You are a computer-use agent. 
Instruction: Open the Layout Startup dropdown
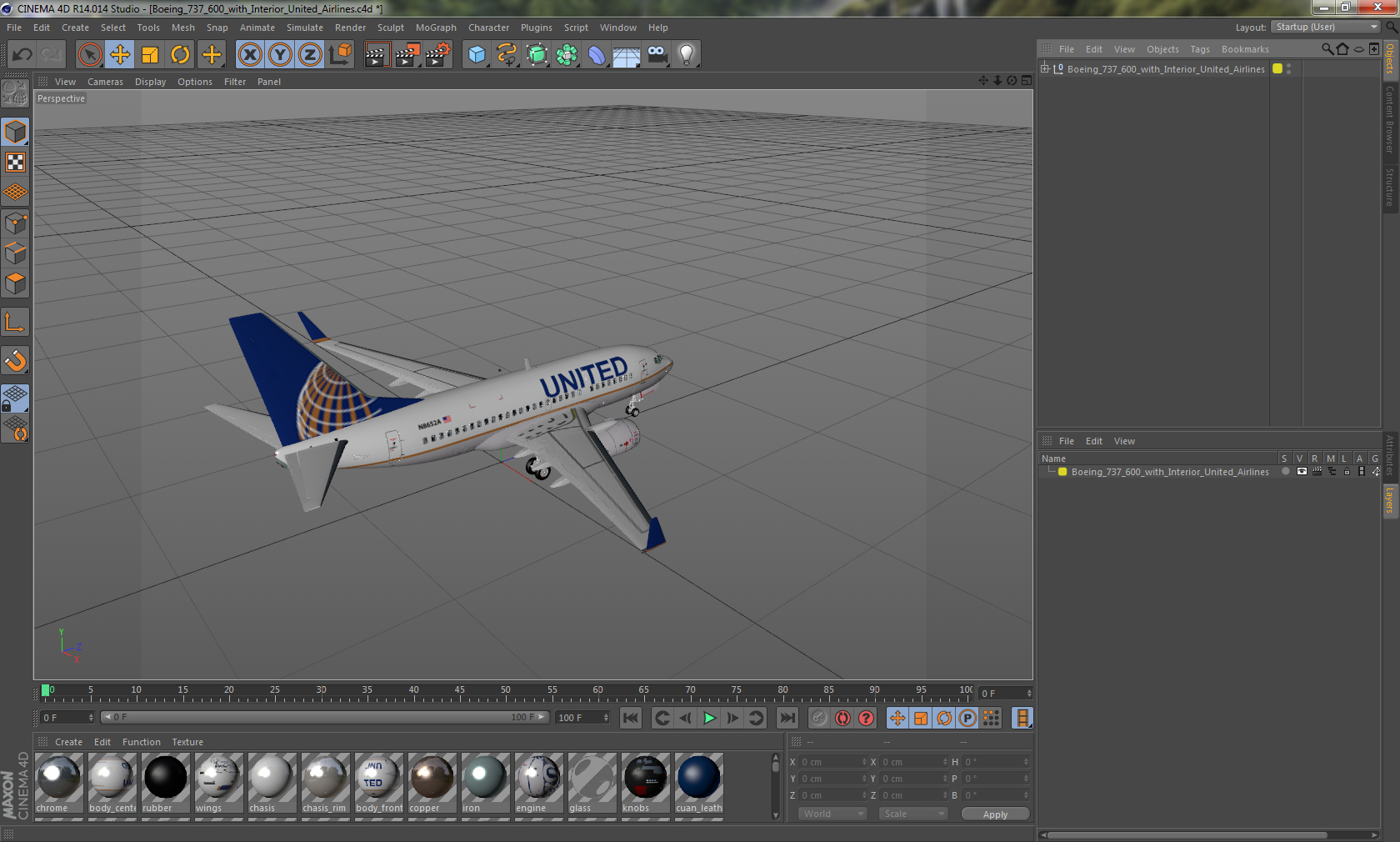tap(1326, 27)
